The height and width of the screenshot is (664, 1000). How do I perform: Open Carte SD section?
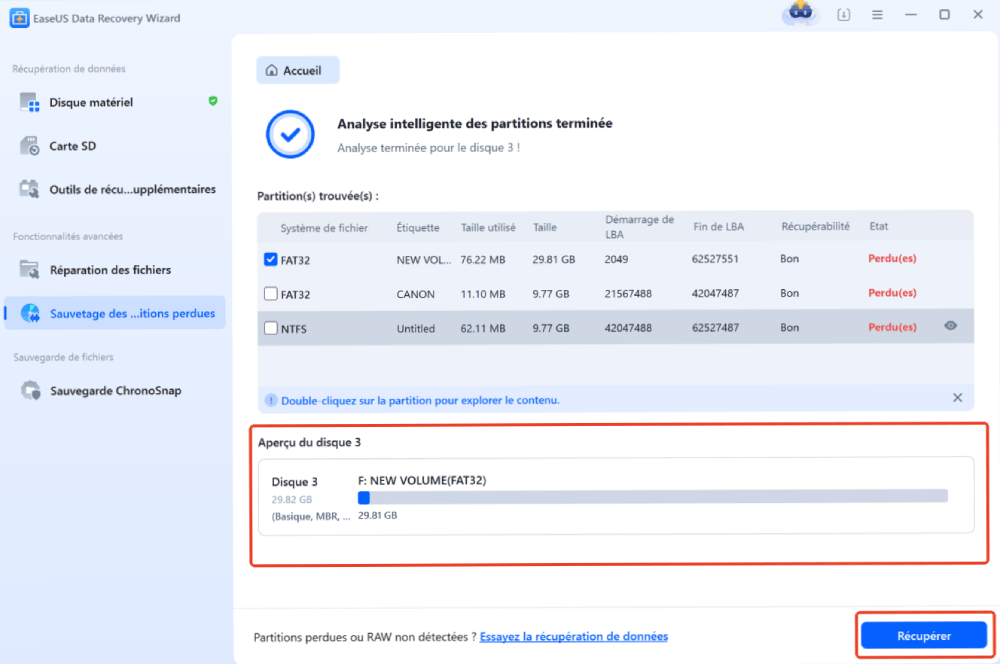point(115,145)
